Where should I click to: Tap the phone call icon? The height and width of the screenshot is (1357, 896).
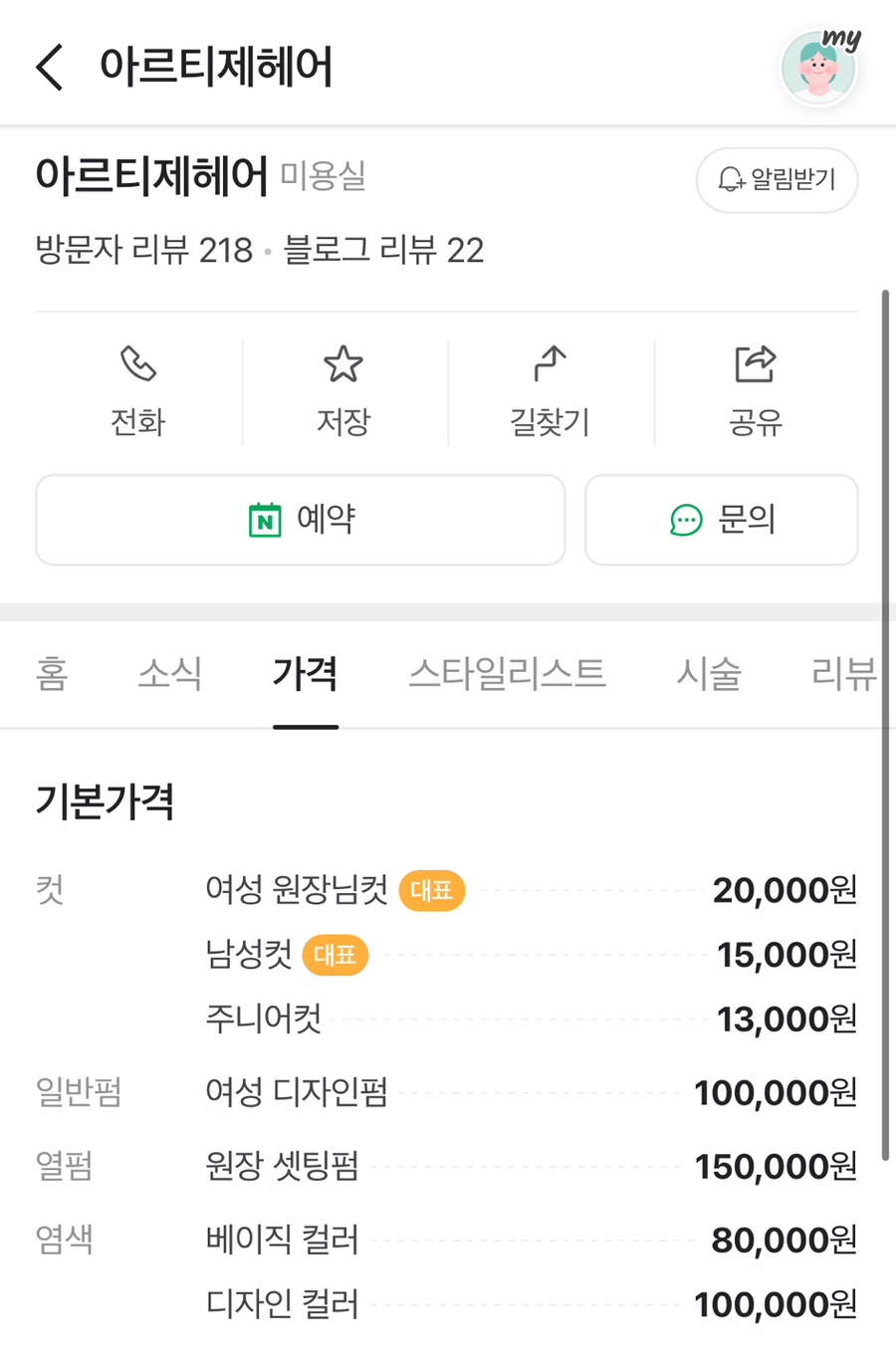[x=137, y=364]
